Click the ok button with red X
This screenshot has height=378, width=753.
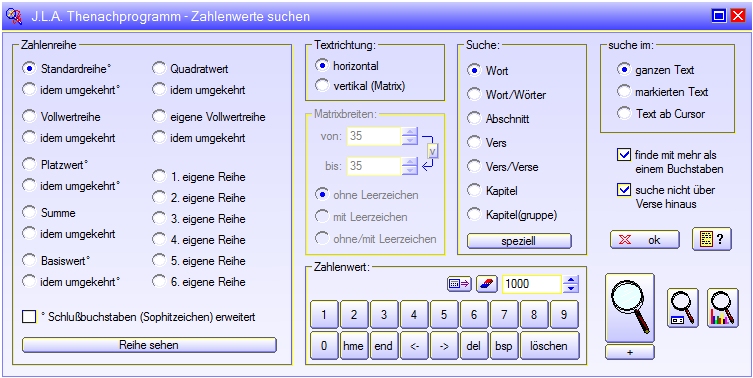pyautogui.click(x=644, y=239)
